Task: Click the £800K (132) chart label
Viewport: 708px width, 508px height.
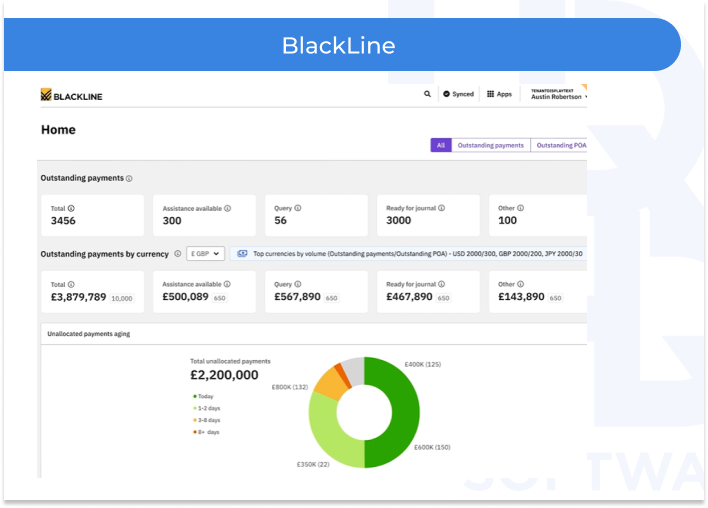Action: pos(289,387)
